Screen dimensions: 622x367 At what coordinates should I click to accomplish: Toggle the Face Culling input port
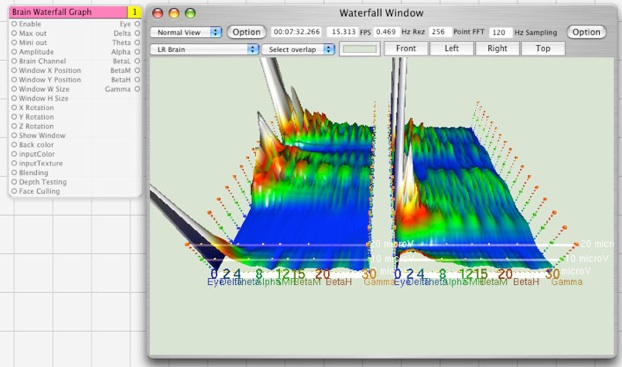click(14, 191)
